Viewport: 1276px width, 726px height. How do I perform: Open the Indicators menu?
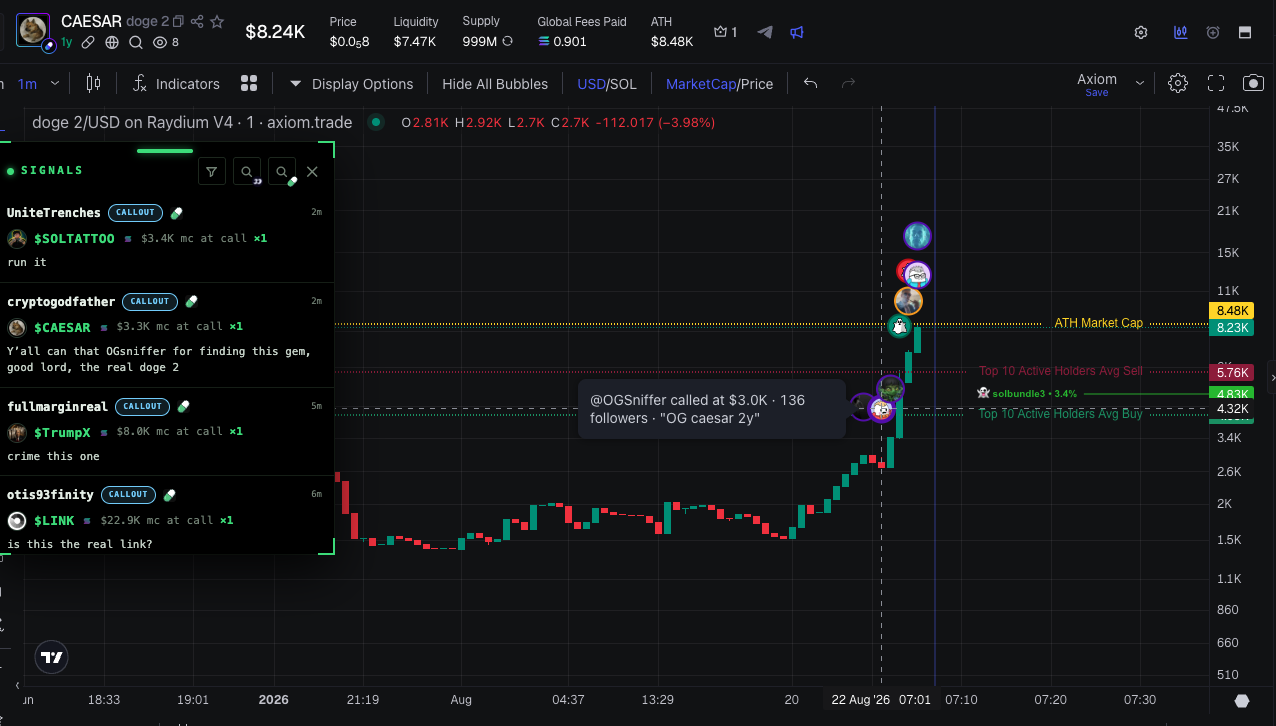(176, 84)
